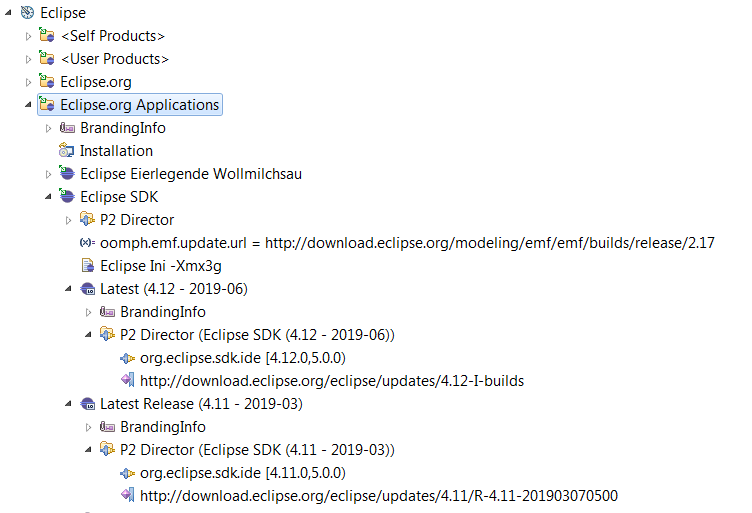
Task: Click requirement icon of org.eclipse.sdk.ide [4.11.0,5.0.0)
Action: 128,473
